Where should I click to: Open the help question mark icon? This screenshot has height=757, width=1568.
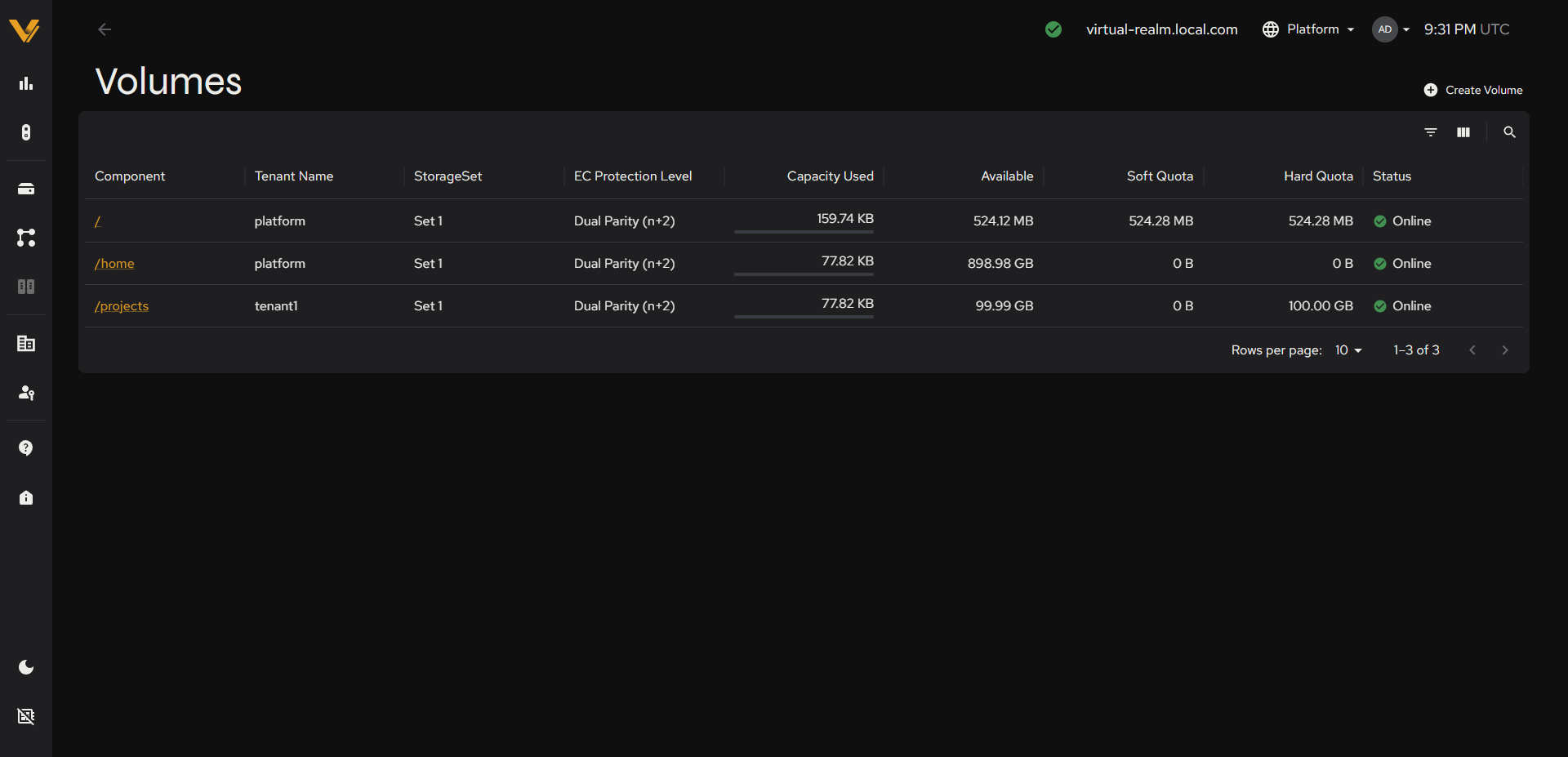coord(26,448)
